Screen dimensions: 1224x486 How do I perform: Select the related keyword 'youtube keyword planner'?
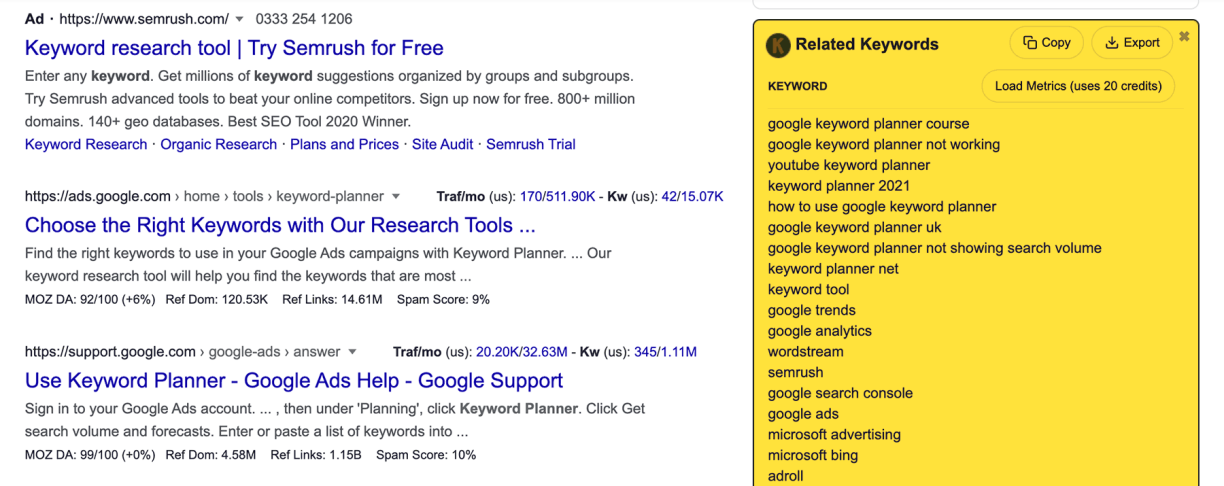tap(849, 165)
